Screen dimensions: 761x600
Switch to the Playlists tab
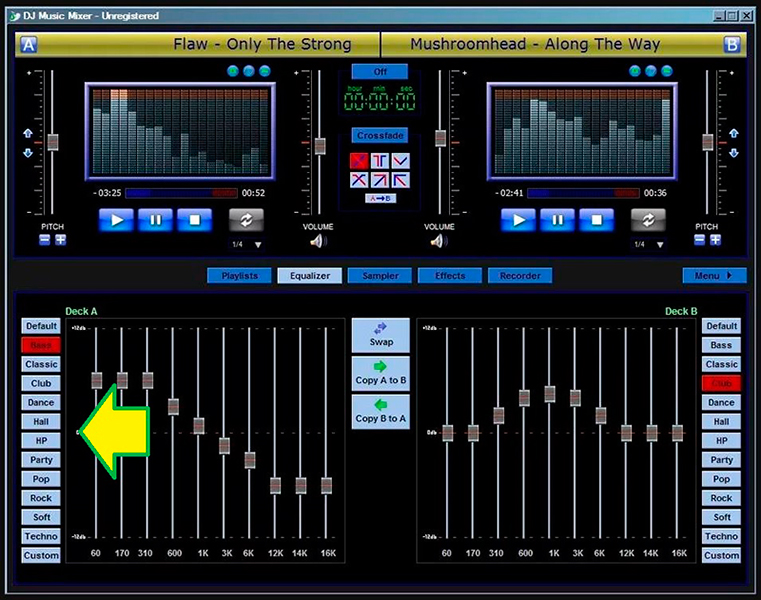pos(239,276)
